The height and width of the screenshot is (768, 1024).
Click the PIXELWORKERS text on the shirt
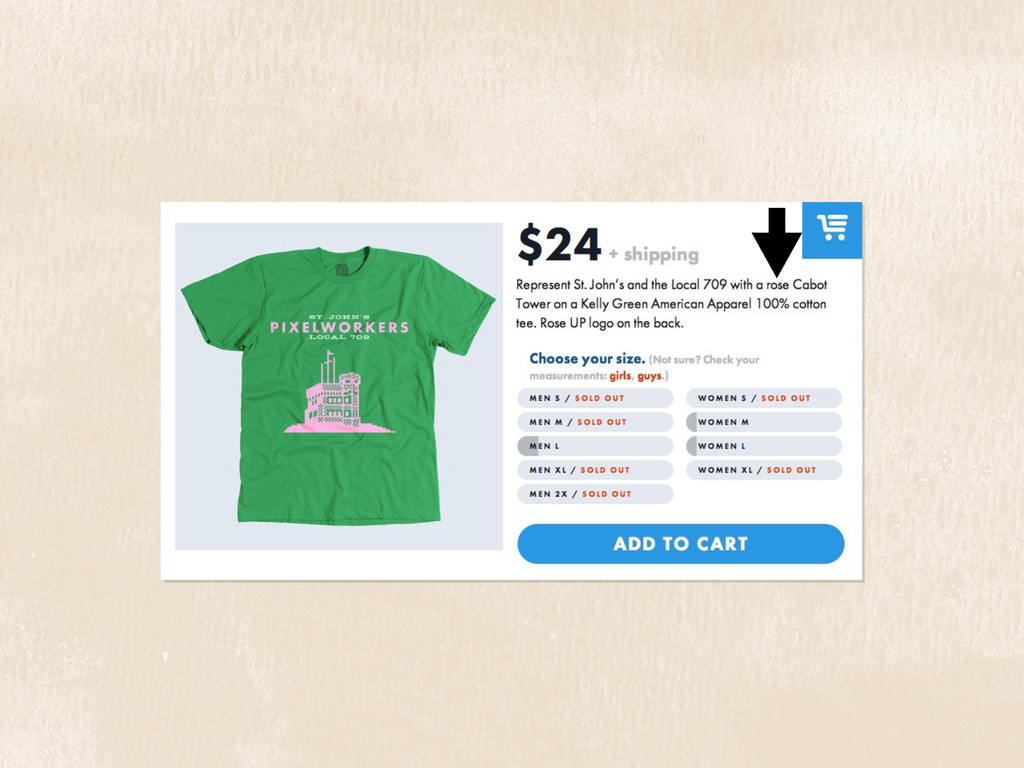click(340, 327)
